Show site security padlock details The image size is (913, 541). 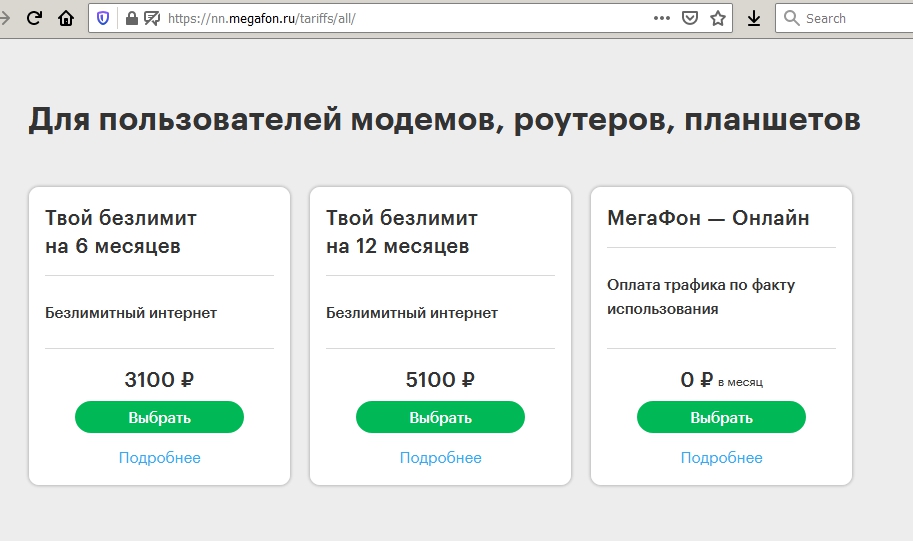132,18
